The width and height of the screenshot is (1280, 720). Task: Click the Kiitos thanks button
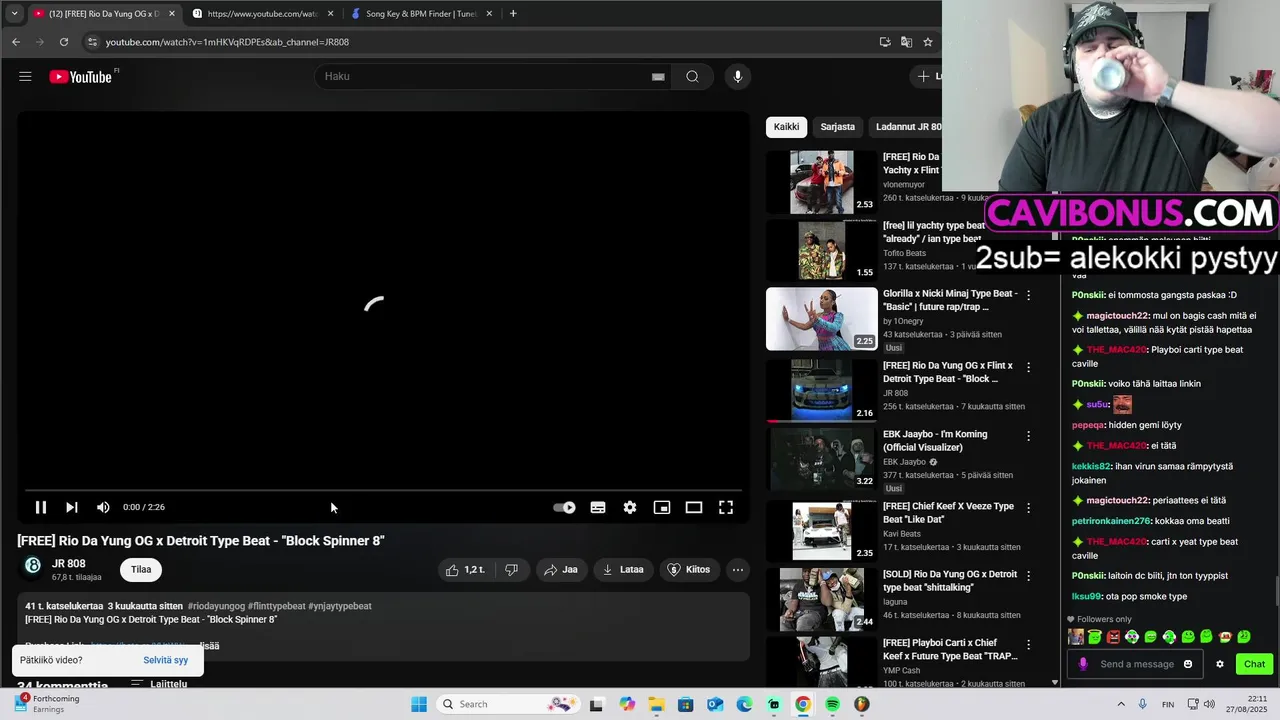coord(689,570)
